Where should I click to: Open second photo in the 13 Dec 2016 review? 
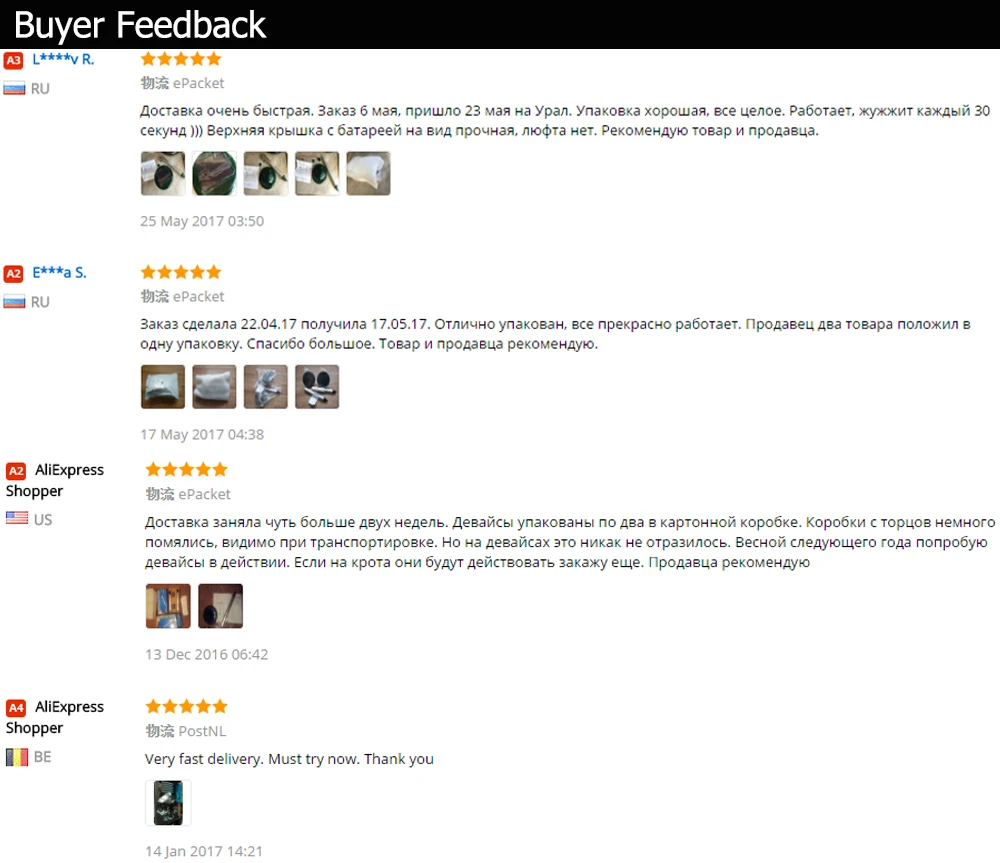coord(220,606)
